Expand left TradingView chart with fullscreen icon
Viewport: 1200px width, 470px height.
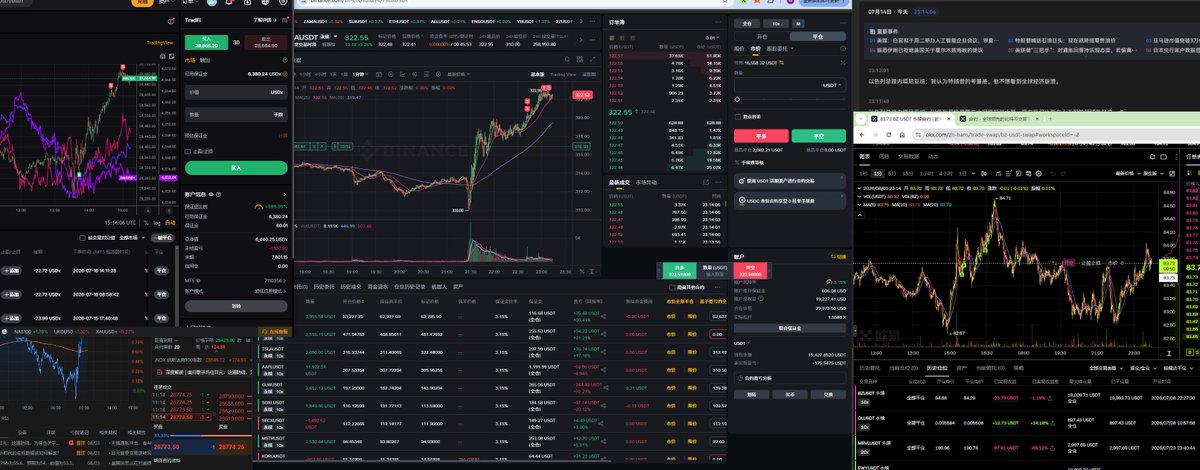point(172,56)
